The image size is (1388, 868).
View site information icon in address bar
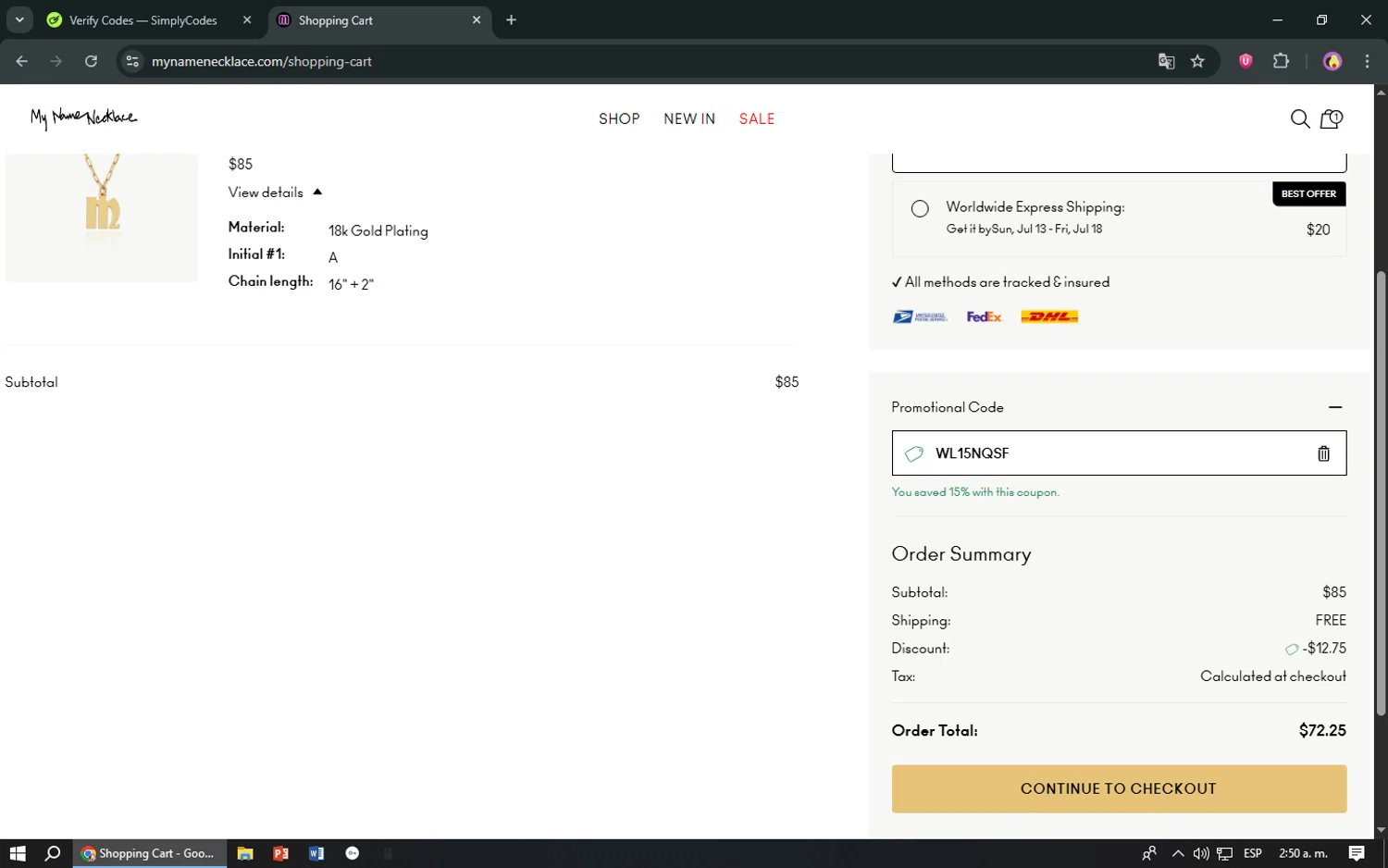coord(132,61)
